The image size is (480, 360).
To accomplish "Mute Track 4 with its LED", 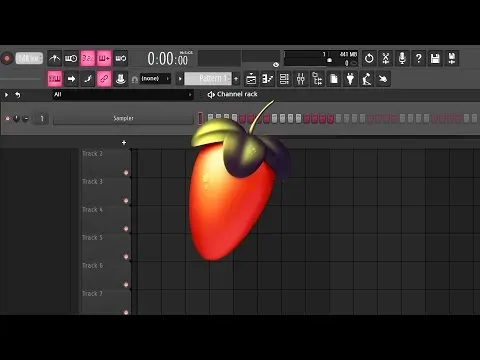I will coord(126,229).
